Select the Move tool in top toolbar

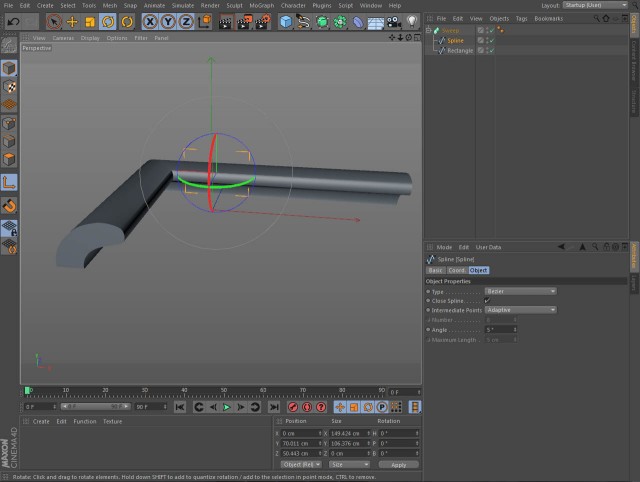72,22
